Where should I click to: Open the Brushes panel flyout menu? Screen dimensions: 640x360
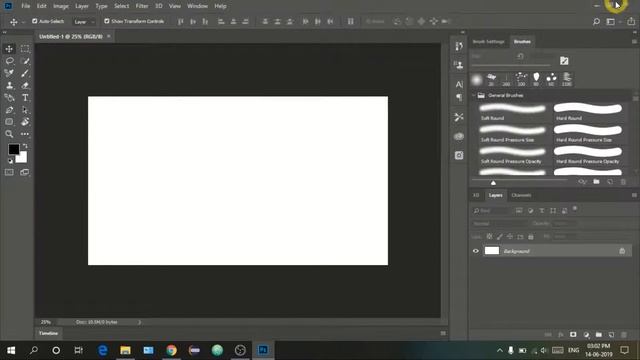[634, 42]
